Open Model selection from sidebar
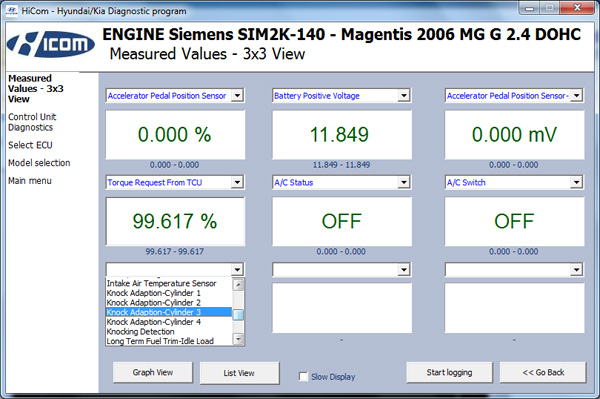The image size is (600, 399). [39, 163]
